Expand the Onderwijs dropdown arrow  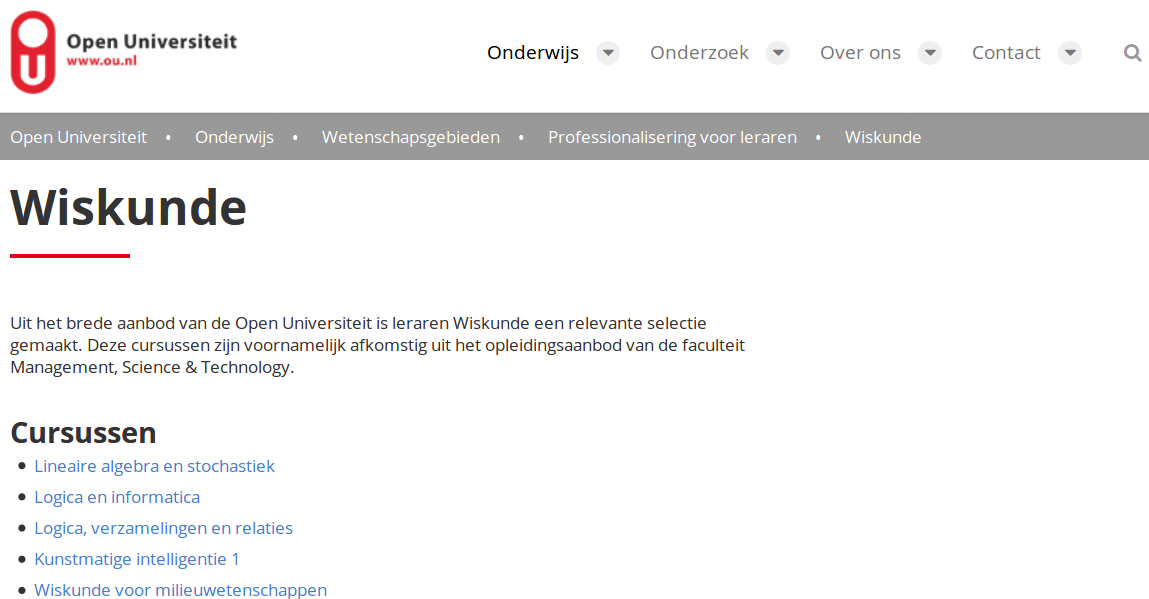607,53
